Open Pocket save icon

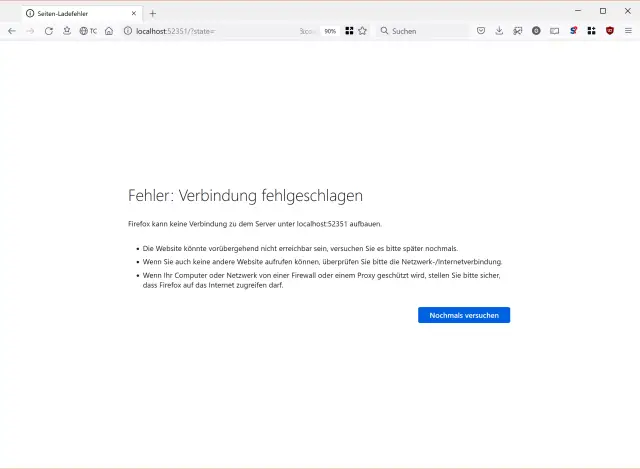481,31
